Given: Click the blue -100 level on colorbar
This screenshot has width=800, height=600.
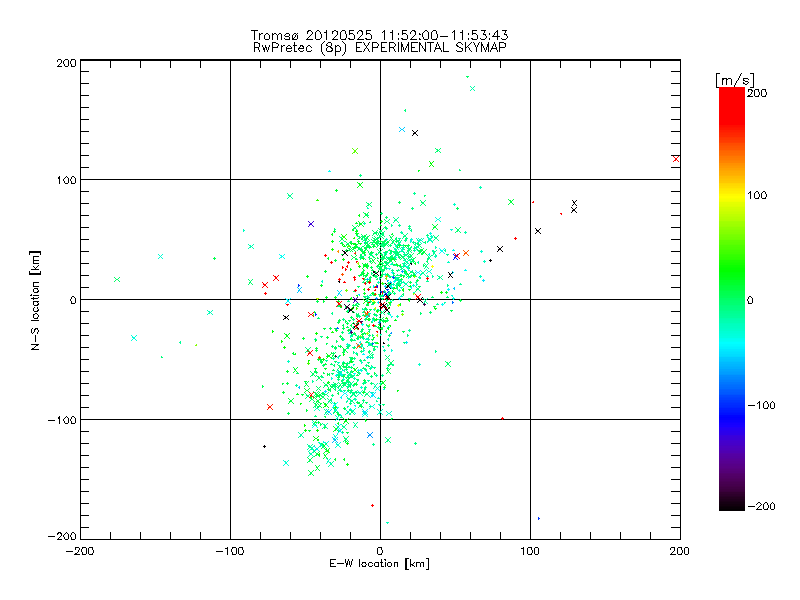Looking at the screenshot, I should pos(732,406).
